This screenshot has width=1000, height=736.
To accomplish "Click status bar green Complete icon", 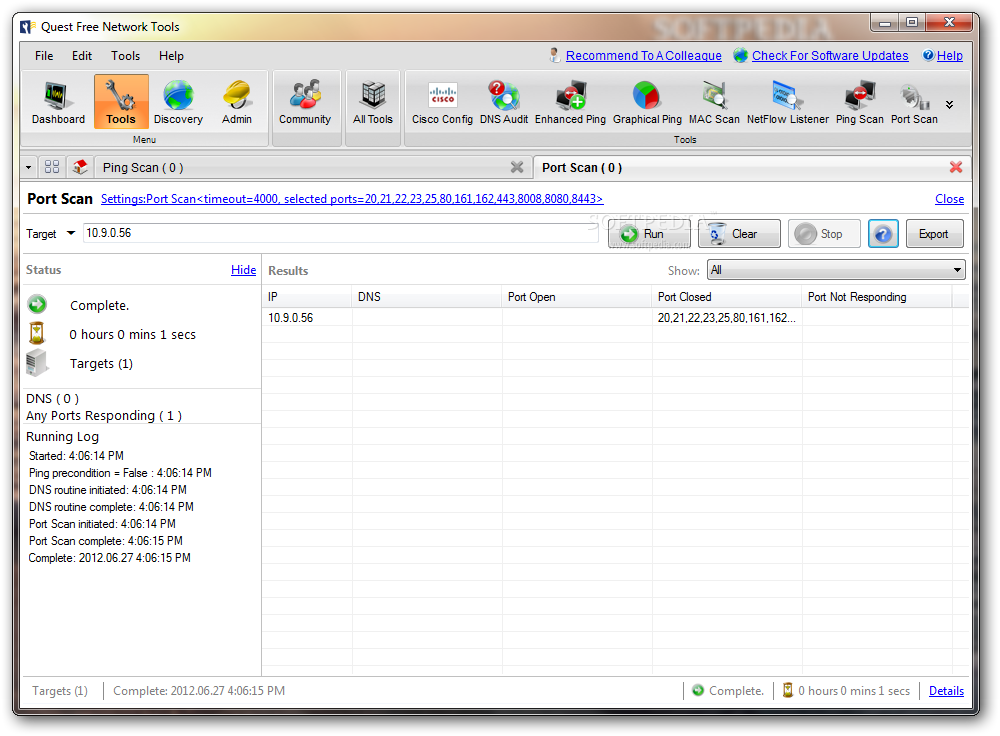I will [x=698, y=690].
